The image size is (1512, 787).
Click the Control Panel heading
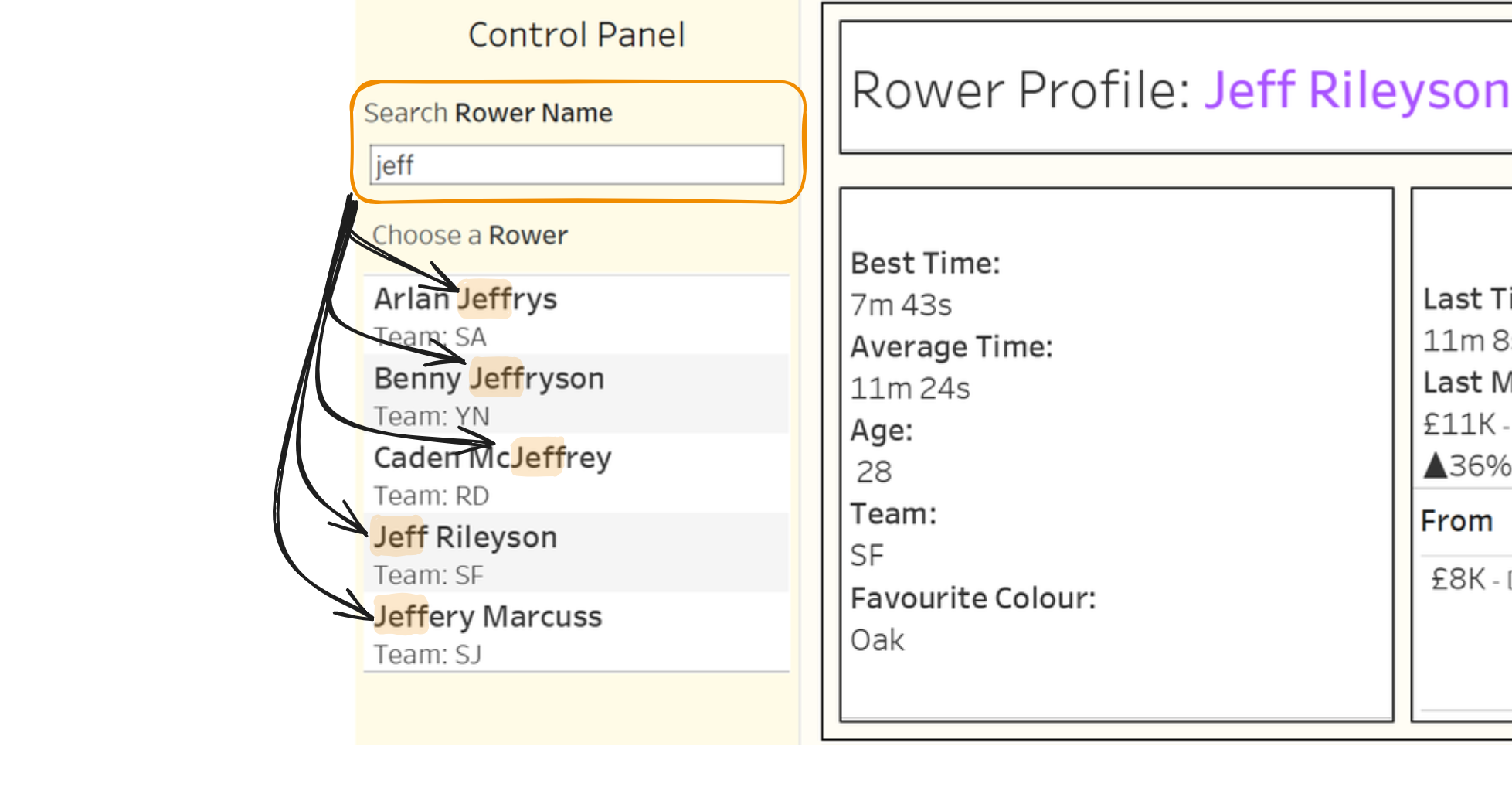[576, 34]
